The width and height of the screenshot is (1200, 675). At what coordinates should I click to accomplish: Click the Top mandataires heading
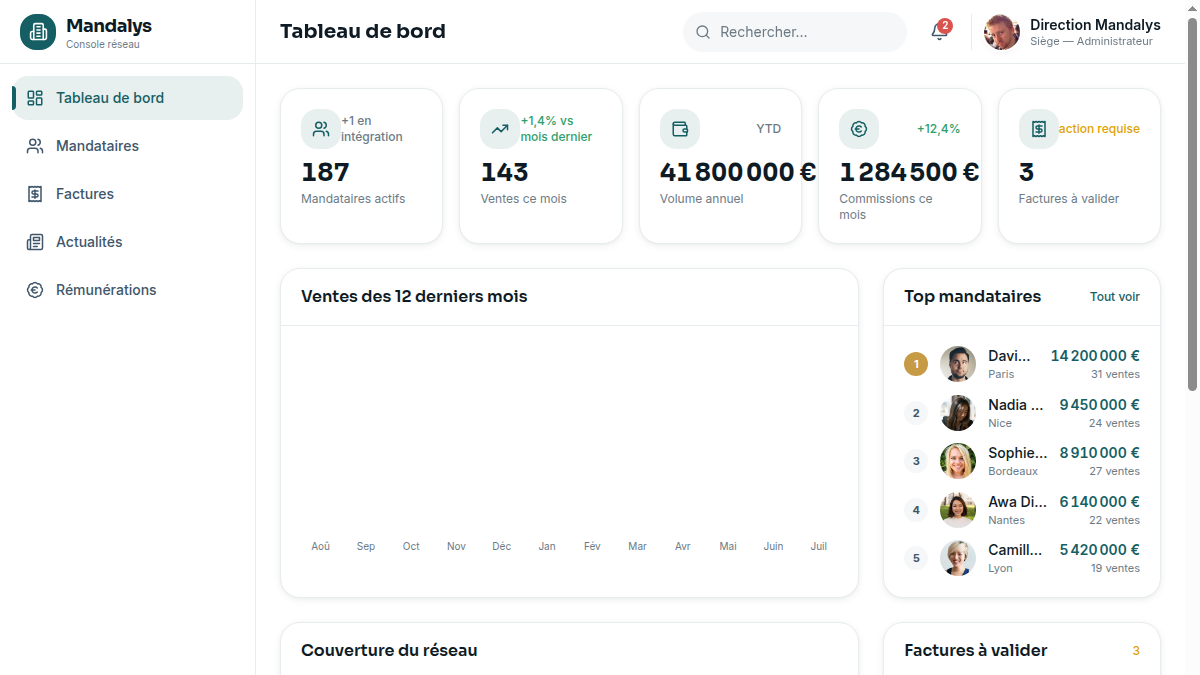coord(973,297)
